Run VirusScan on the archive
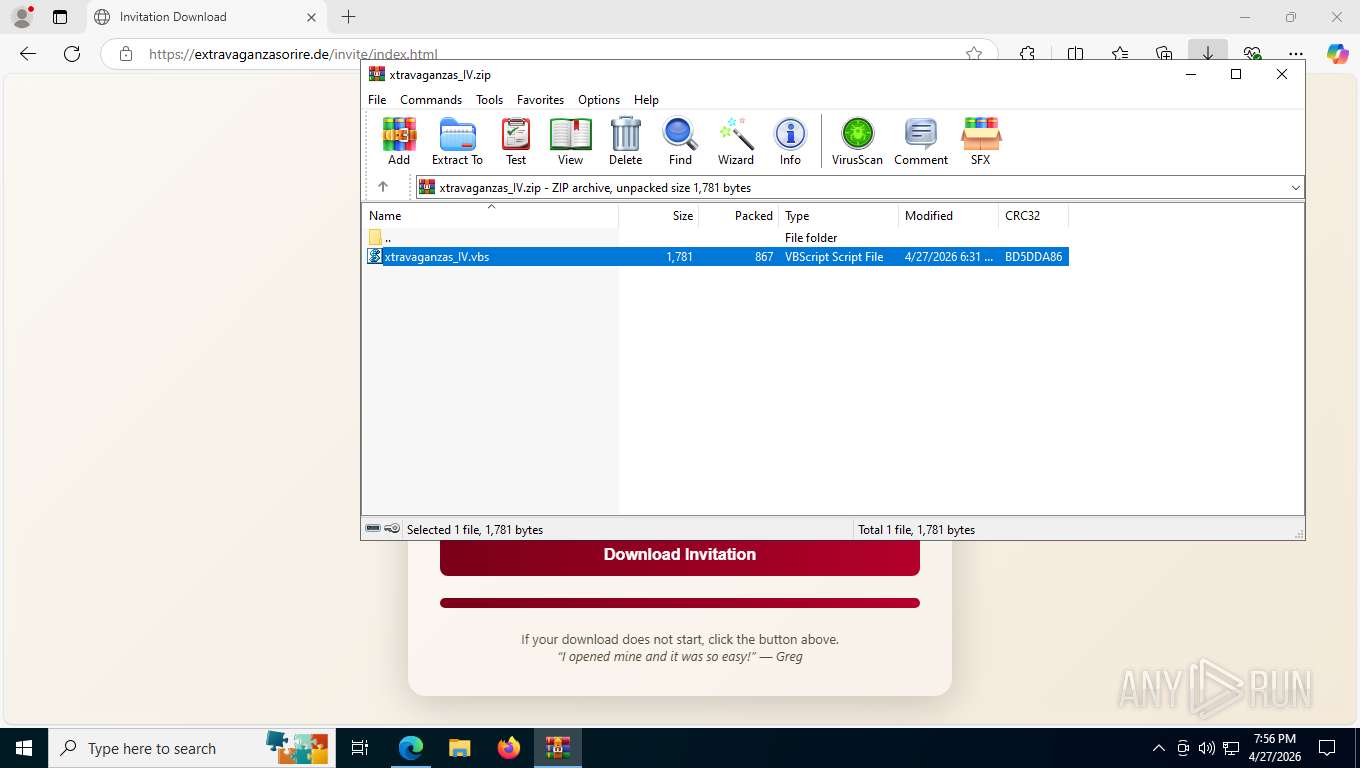 click(x=857, y=141)
